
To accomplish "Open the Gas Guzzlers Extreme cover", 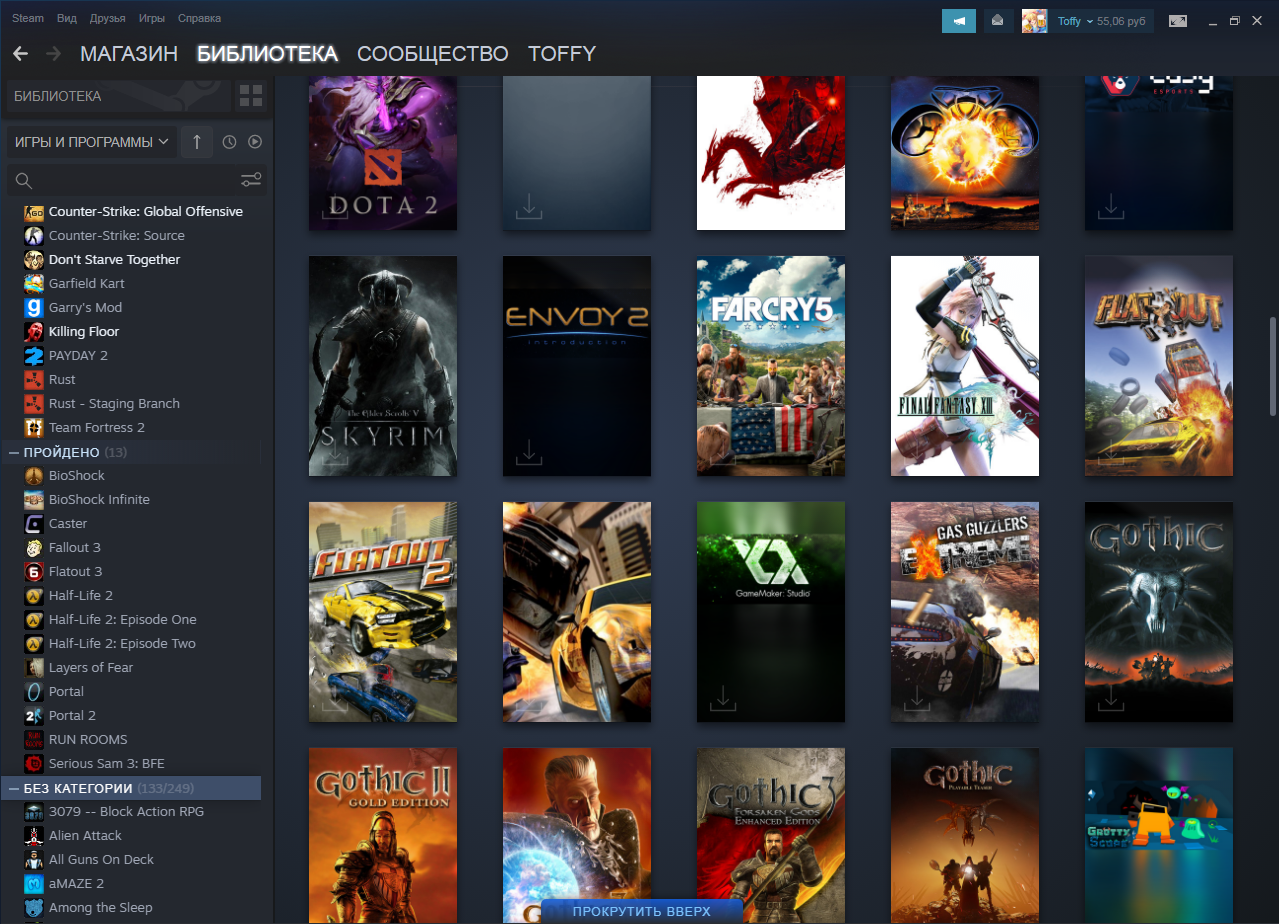I will pyautogui.click(x=965, y=612).
